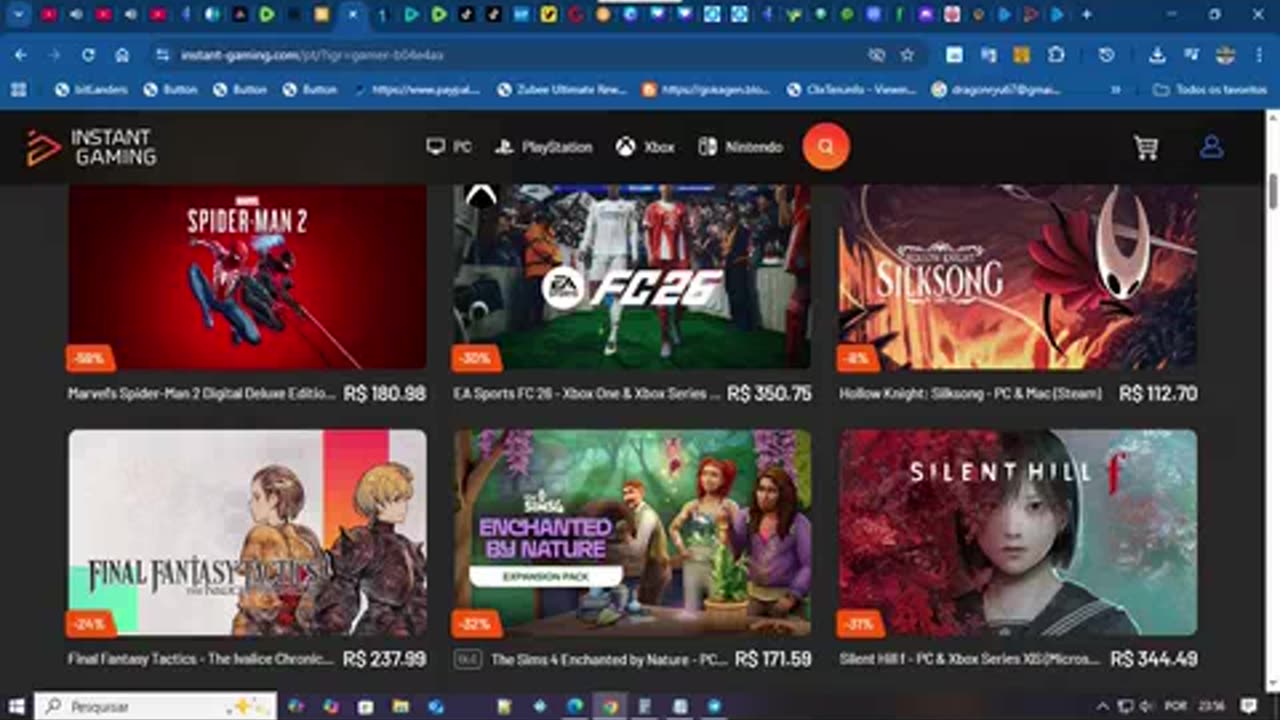
Task: Open the Windows notification center icon
Action: point(1248,706)
